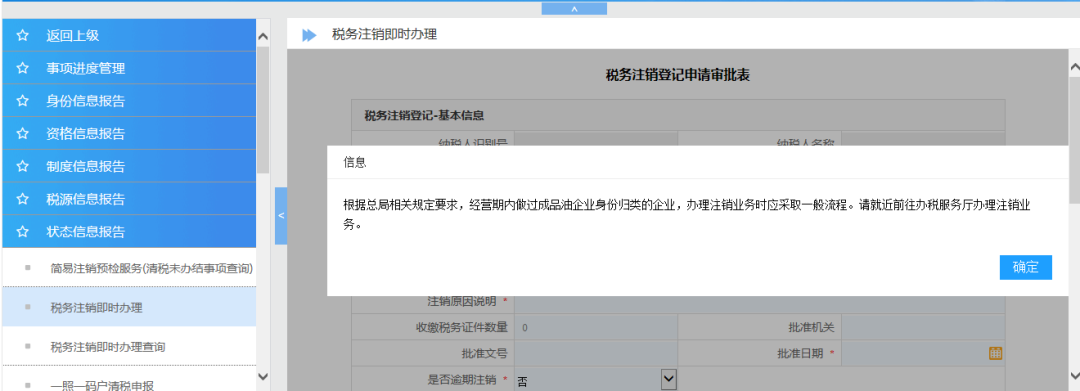1080x391 pixels.
Task: Click the 收缴税务证件数量 field
Action: [x=596, y=328]
